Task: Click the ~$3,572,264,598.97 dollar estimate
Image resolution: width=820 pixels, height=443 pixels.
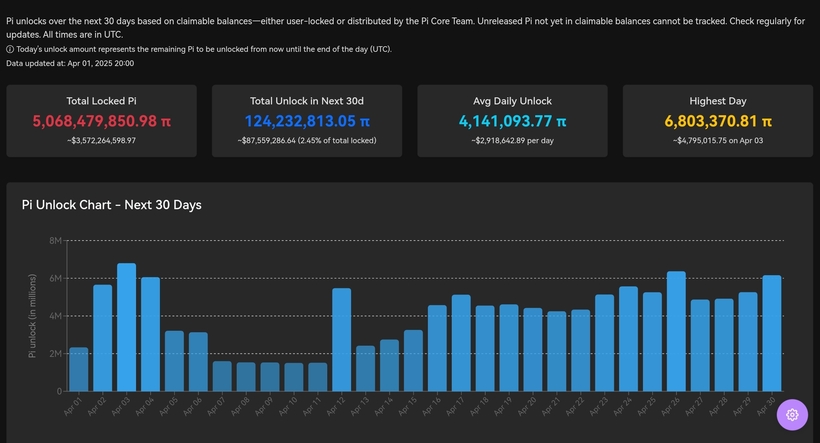Action: pyautogui.click(x=101, y=141)
